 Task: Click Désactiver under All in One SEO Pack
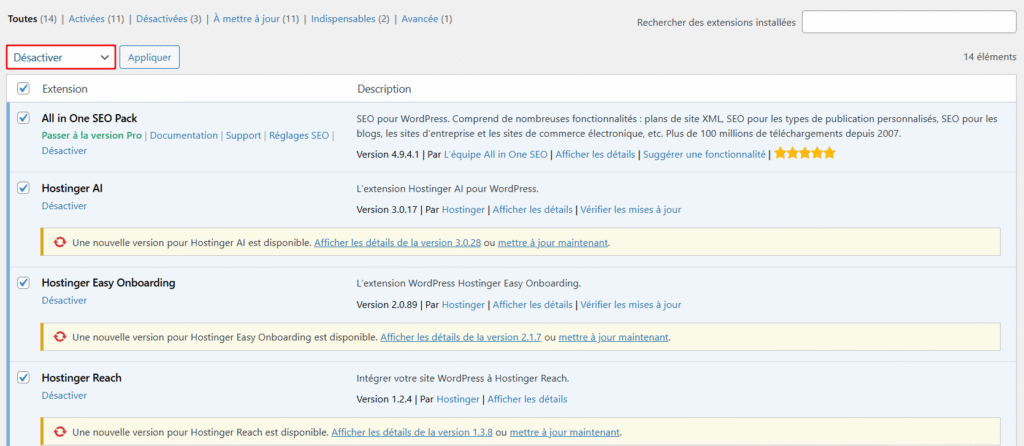(x=64, y=151)
